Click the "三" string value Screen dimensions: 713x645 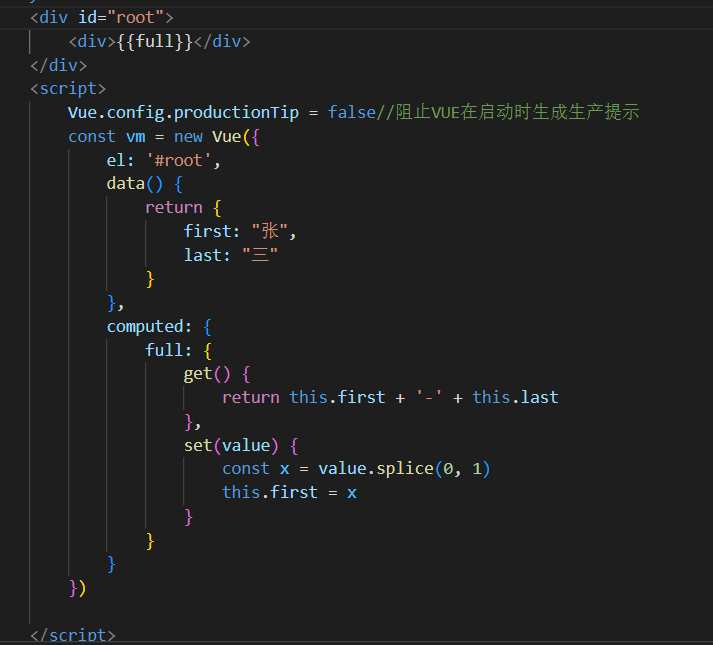pos(259,255)
